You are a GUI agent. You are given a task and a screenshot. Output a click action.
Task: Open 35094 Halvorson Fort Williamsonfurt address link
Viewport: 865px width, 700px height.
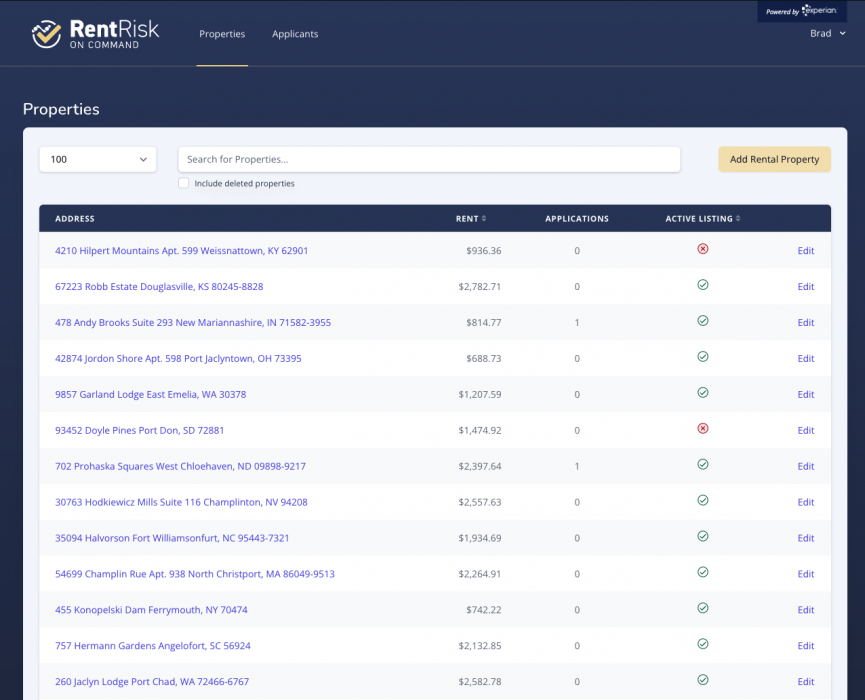pyautogui.click(x=172, y=538)
